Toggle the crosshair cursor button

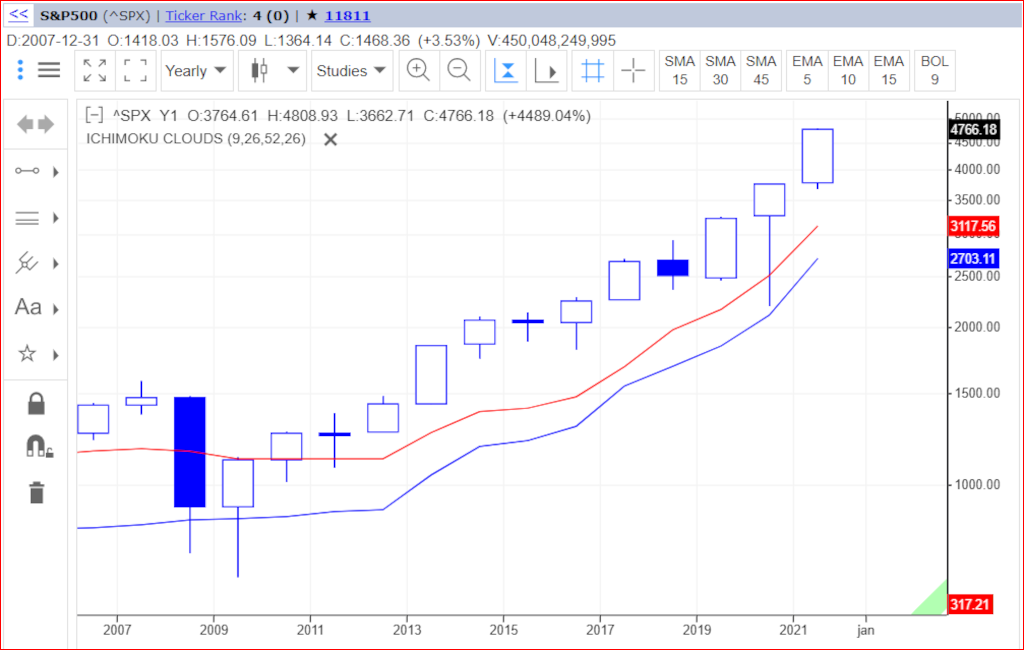coord(633,71)
